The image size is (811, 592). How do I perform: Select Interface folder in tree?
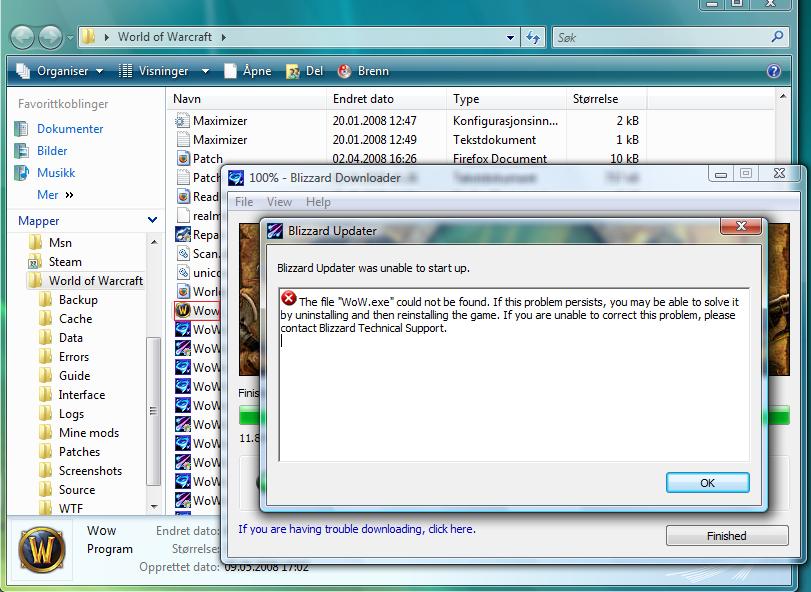click(82, 395)
